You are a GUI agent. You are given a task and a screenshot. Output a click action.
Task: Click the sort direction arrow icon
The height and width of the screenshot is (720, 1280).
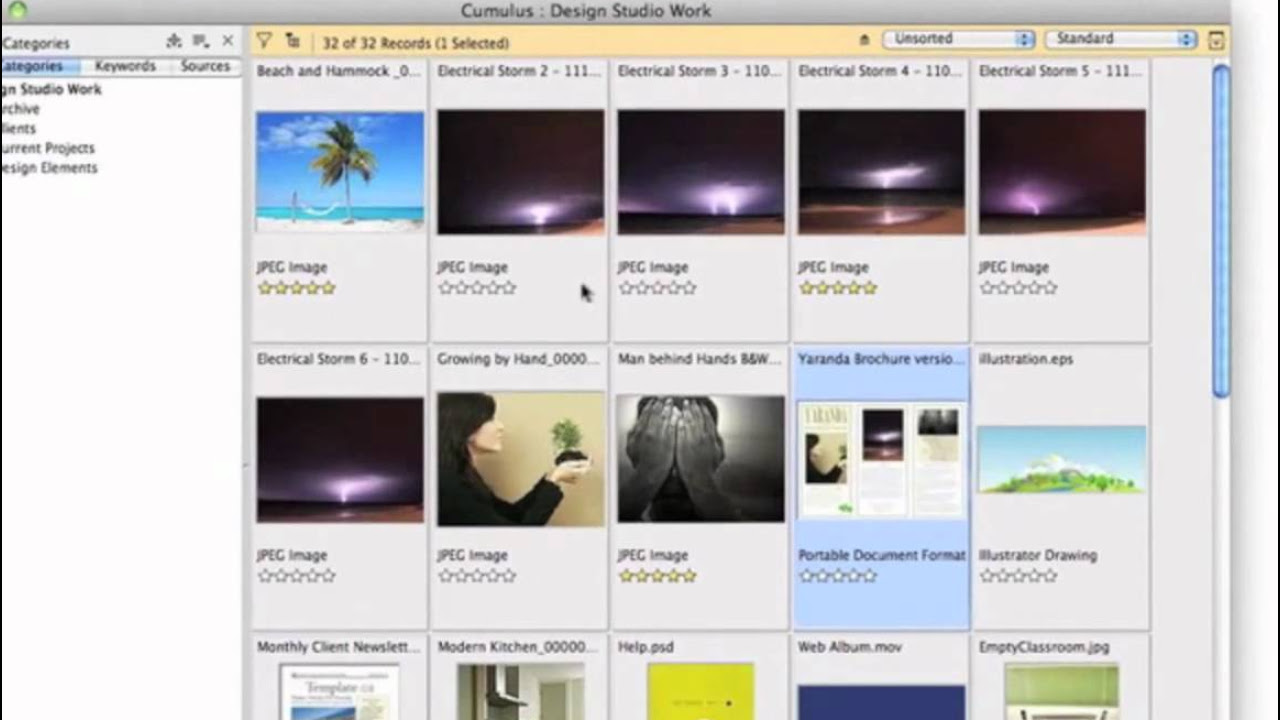(x=864, y=40)
